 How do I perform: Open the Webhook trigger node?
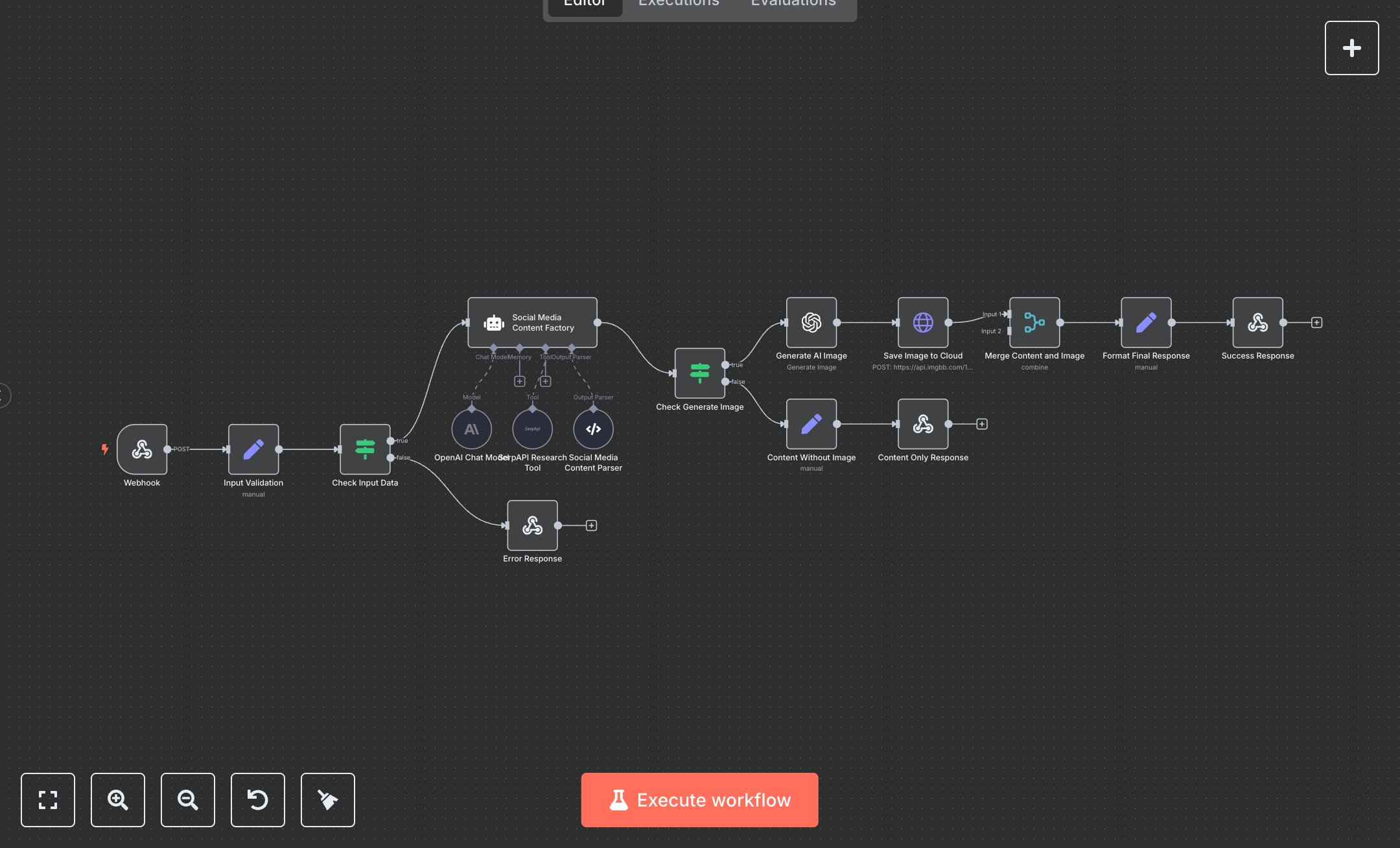click(x=141, y=449)
